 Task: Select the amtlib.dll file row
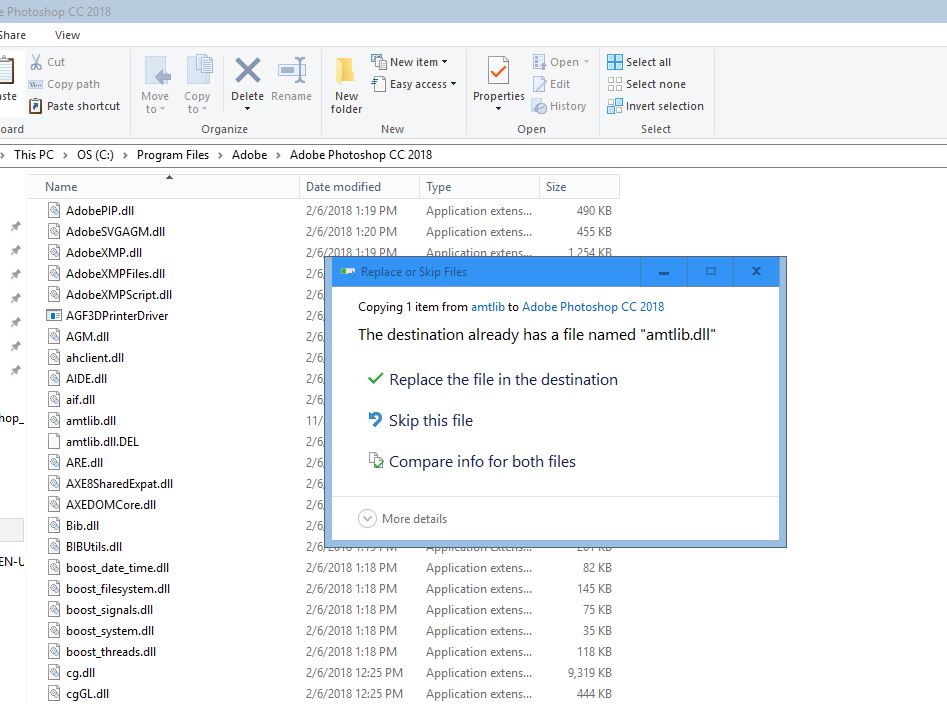click(91, 420)
